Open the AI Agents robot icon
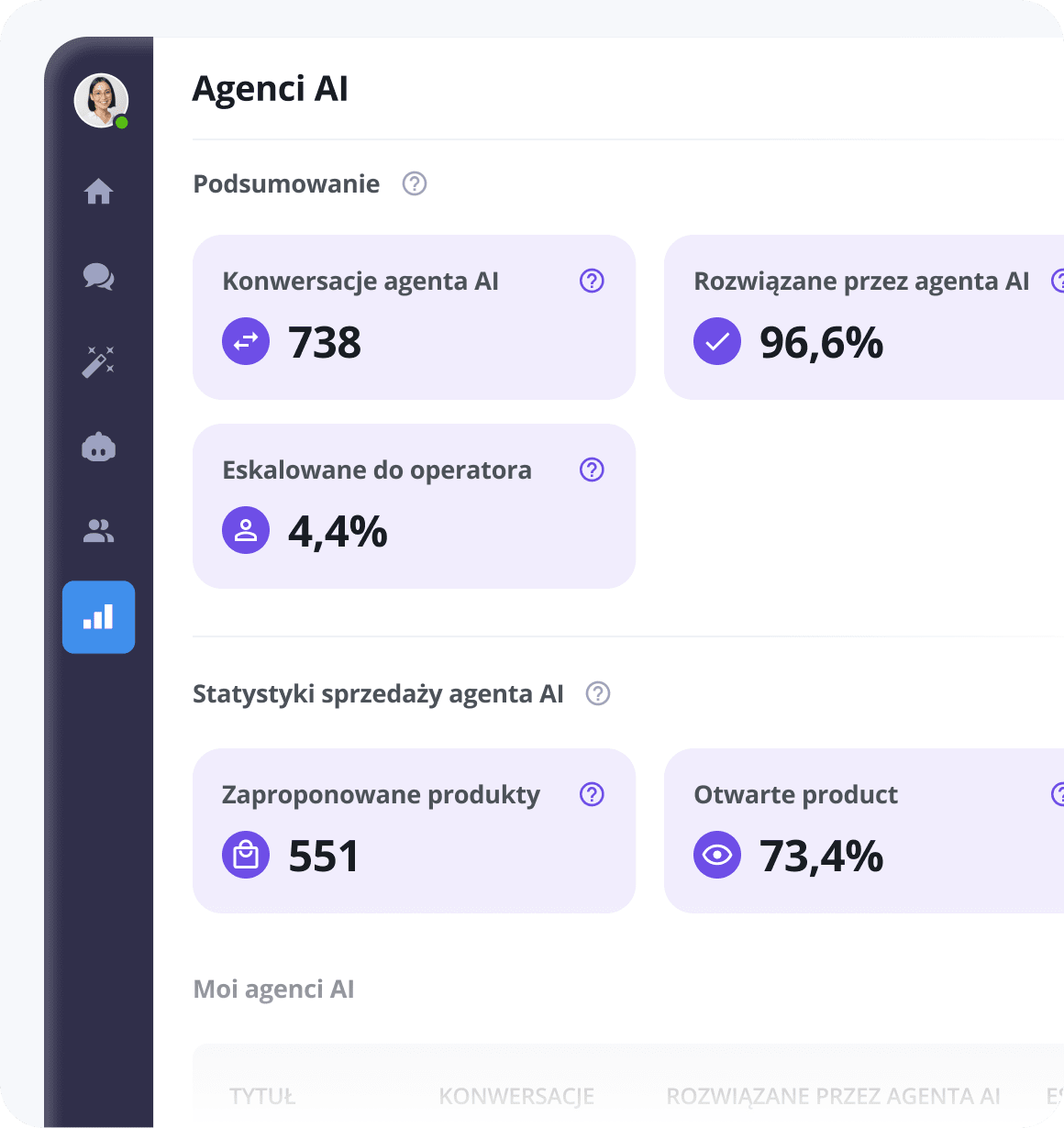This screenshot has width=1064, height=1128. [x=98, y=447]
